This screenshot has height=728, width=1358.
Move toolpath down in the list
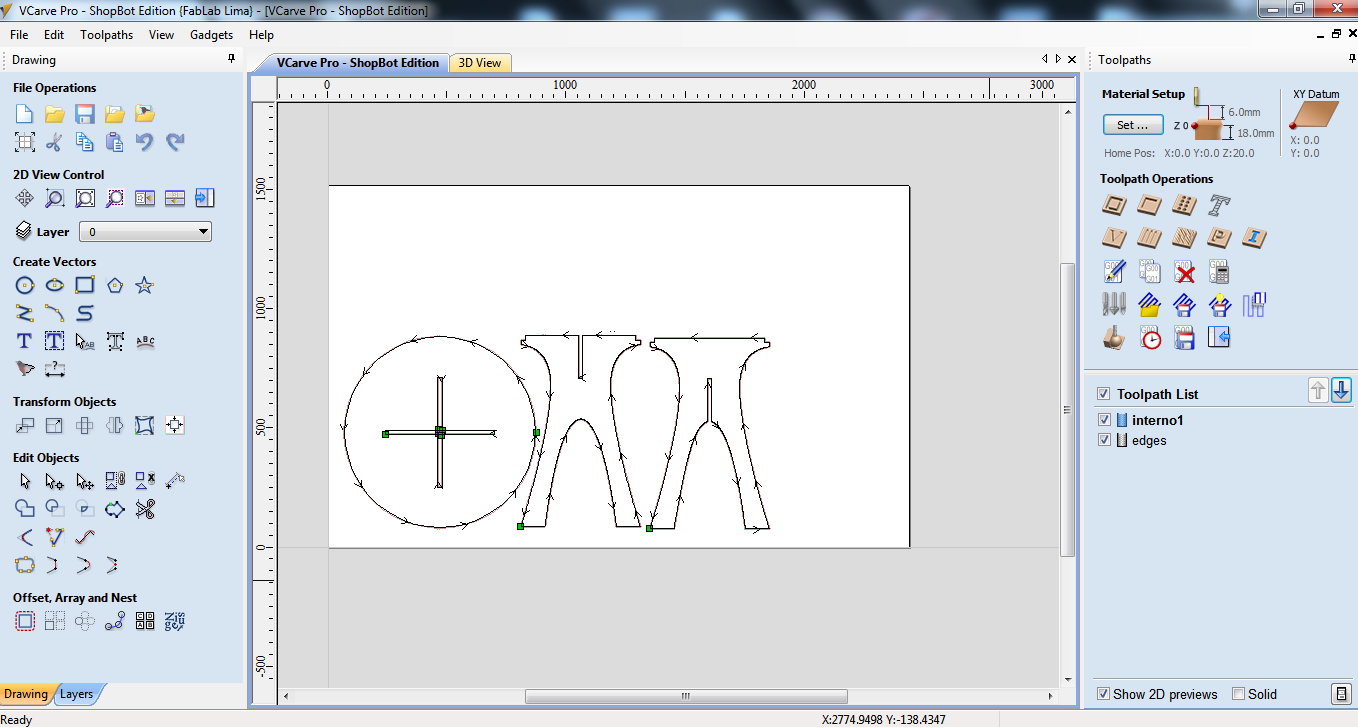point(1341,391)
